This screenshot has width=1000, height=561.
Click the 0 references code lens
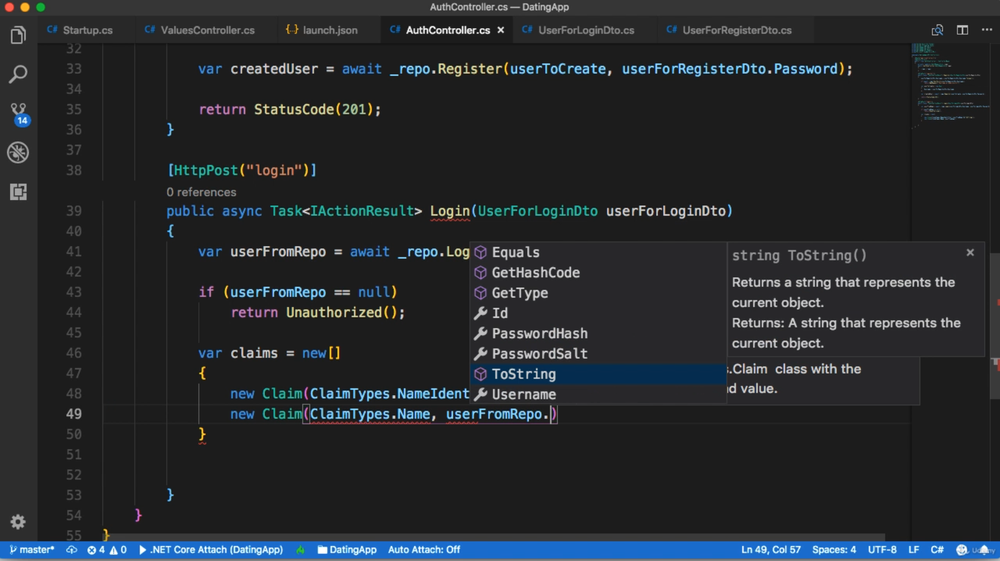[x=202, y=192]
